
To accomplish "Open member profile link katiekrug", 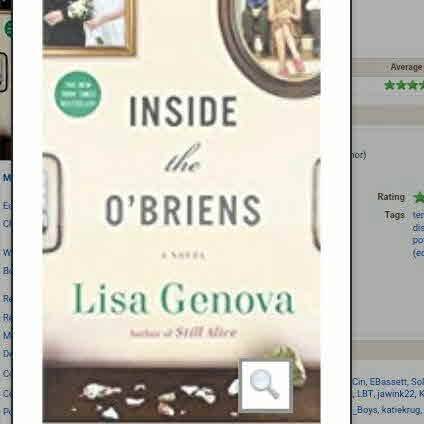I will [x=402, y=410].
